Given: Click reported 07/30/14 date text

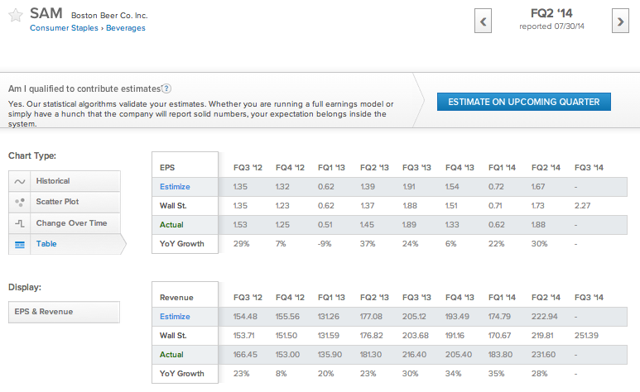Looking at the screenshot, I should (x=552, y=26).
